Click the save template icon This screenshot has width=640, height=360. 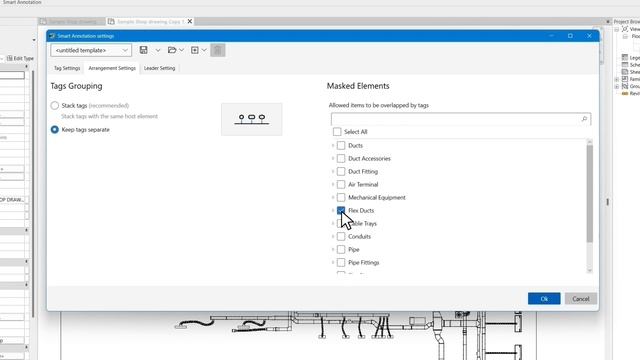(x=143, y=50)
